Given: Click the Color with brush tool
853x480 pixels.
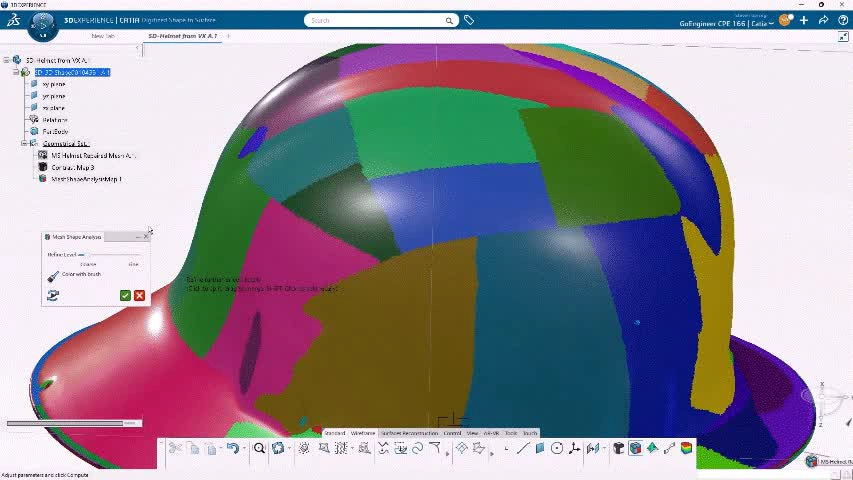Looking at the screenshot, I should [53, 276].
